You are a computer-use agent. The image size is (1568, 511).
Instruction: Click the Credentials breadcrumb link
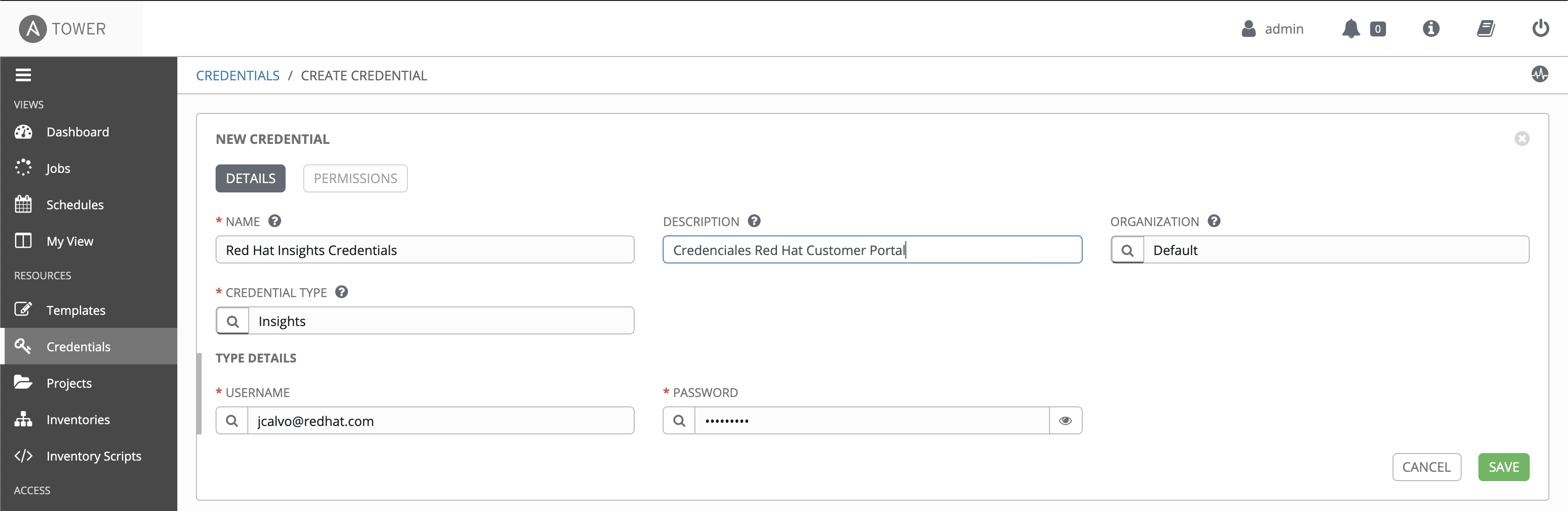238,76
